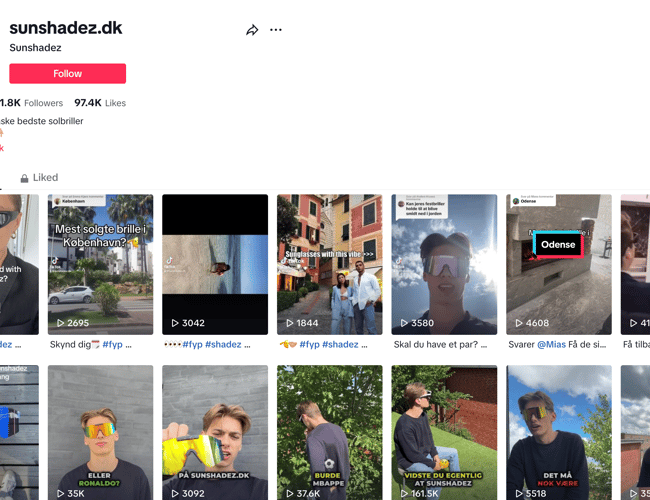Click the #fyp hashtag under 'Skynd dig'

click(x=112, y=345)
